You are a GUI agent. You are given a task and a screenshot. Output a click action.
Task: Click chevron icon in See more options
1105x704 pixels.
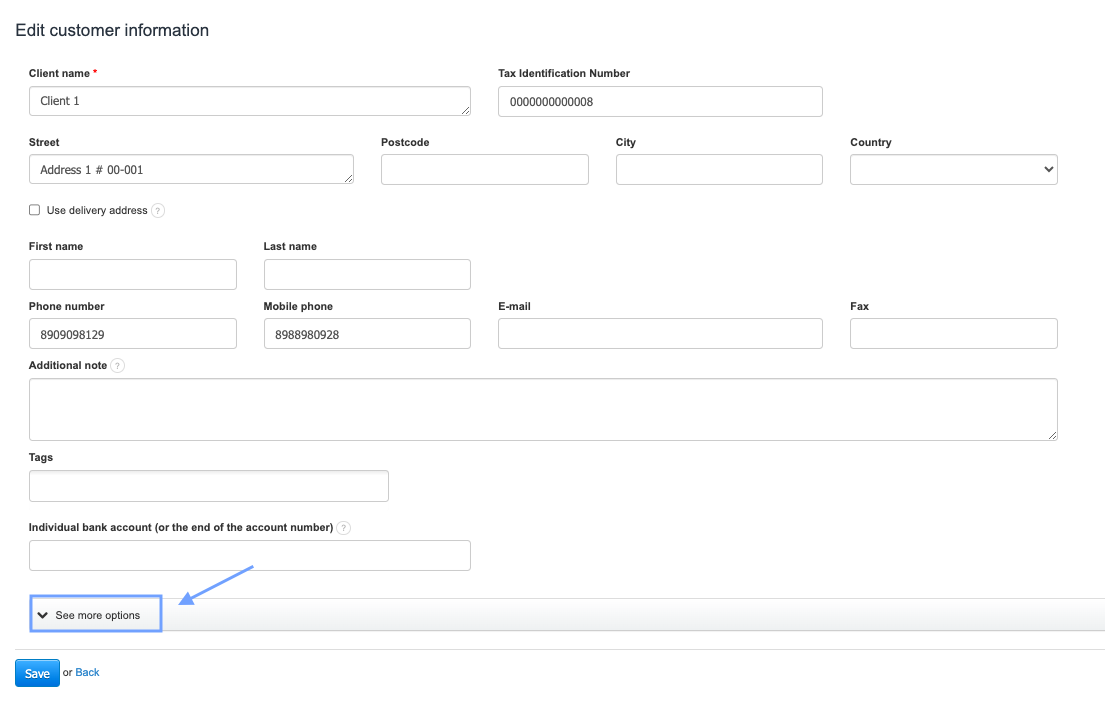pyautogui.click(x=43, y=615)
